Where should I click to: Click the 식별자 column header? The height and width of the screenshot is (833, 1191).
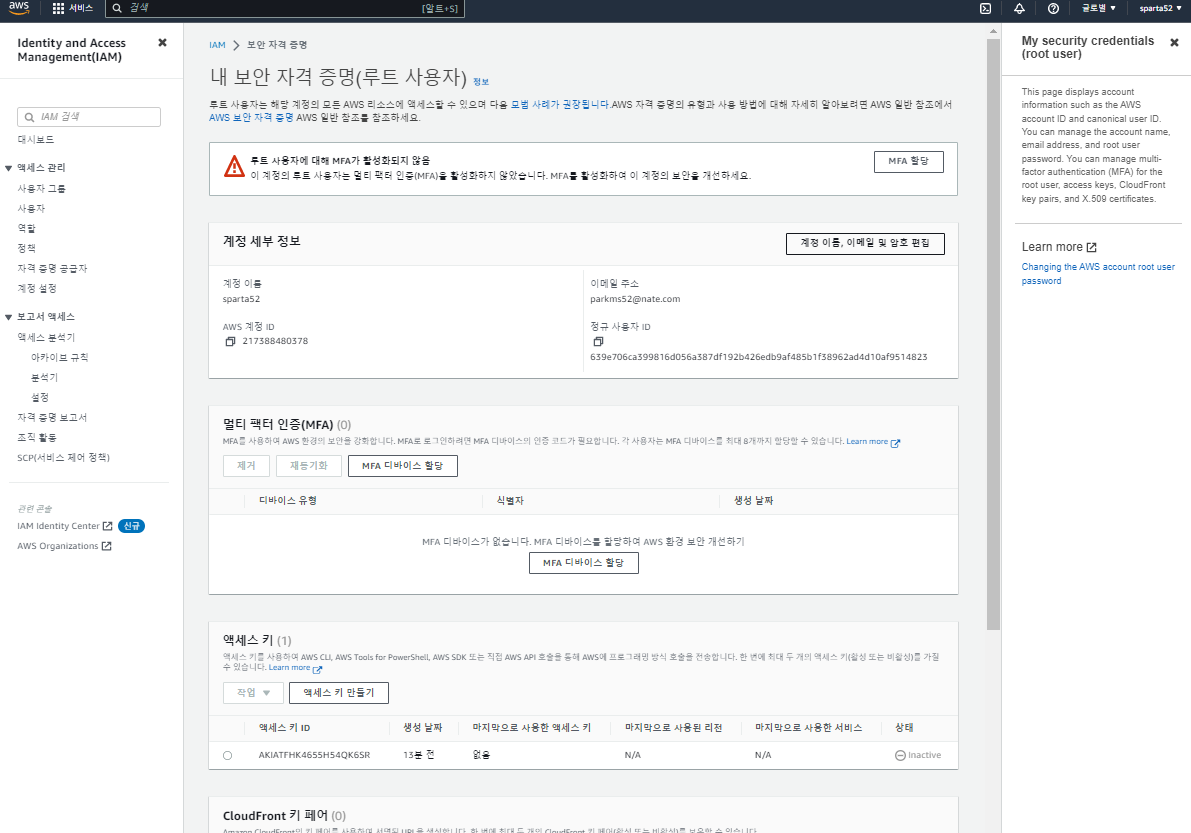coord(510,500)
